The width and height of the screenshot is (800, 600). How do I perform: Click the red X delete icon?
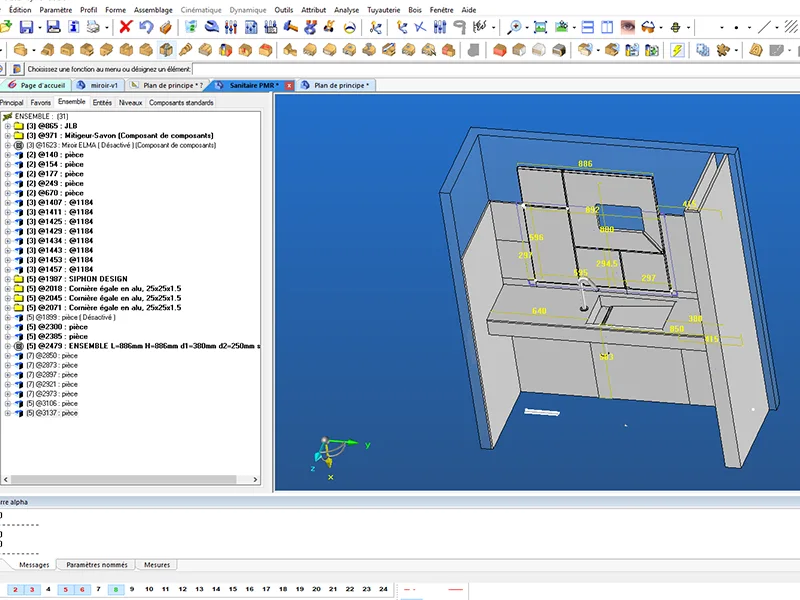pos(126,27)
